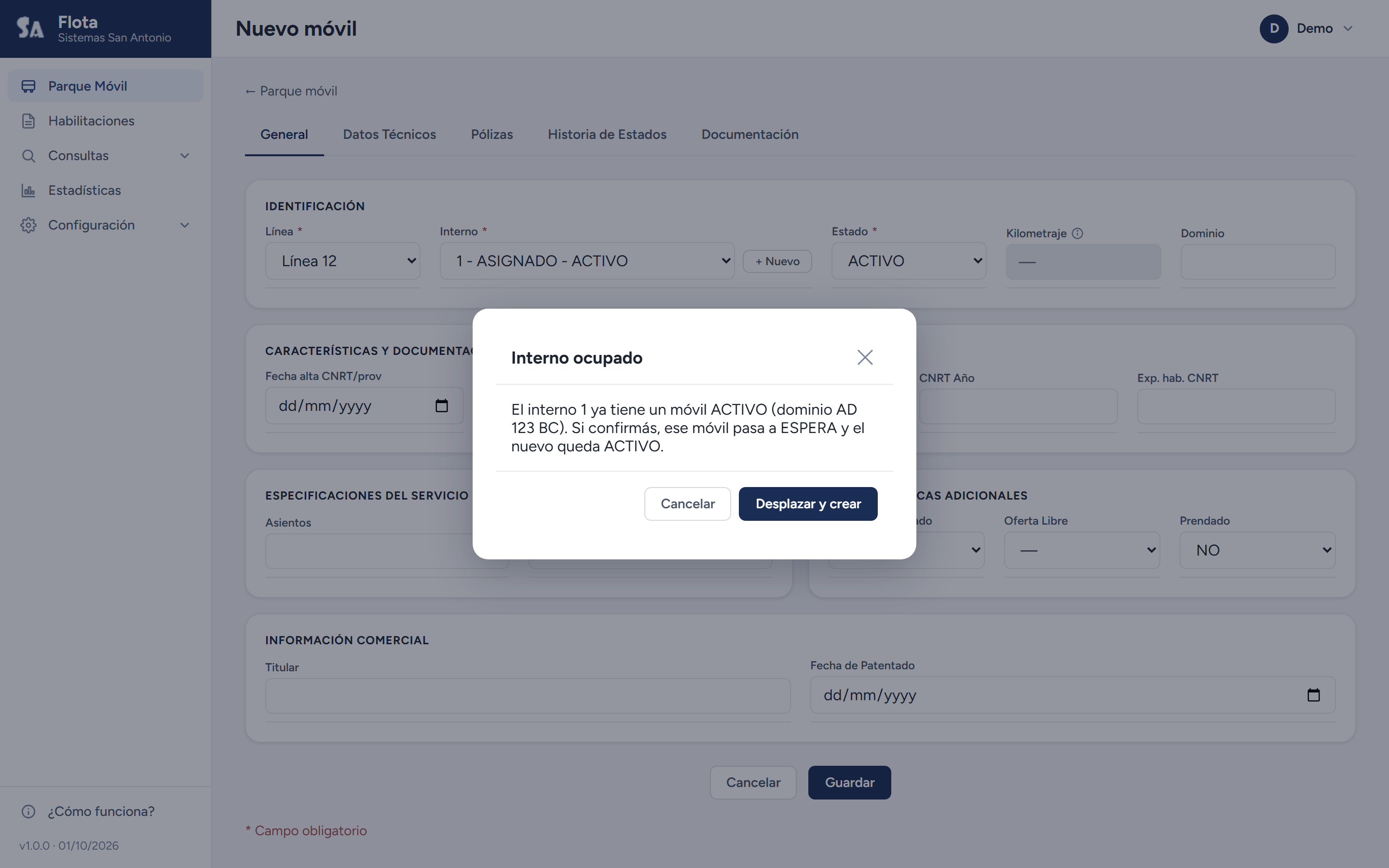Click the Estadísticas chart icon
This screenshot has width=1389, height=868.
28,190
